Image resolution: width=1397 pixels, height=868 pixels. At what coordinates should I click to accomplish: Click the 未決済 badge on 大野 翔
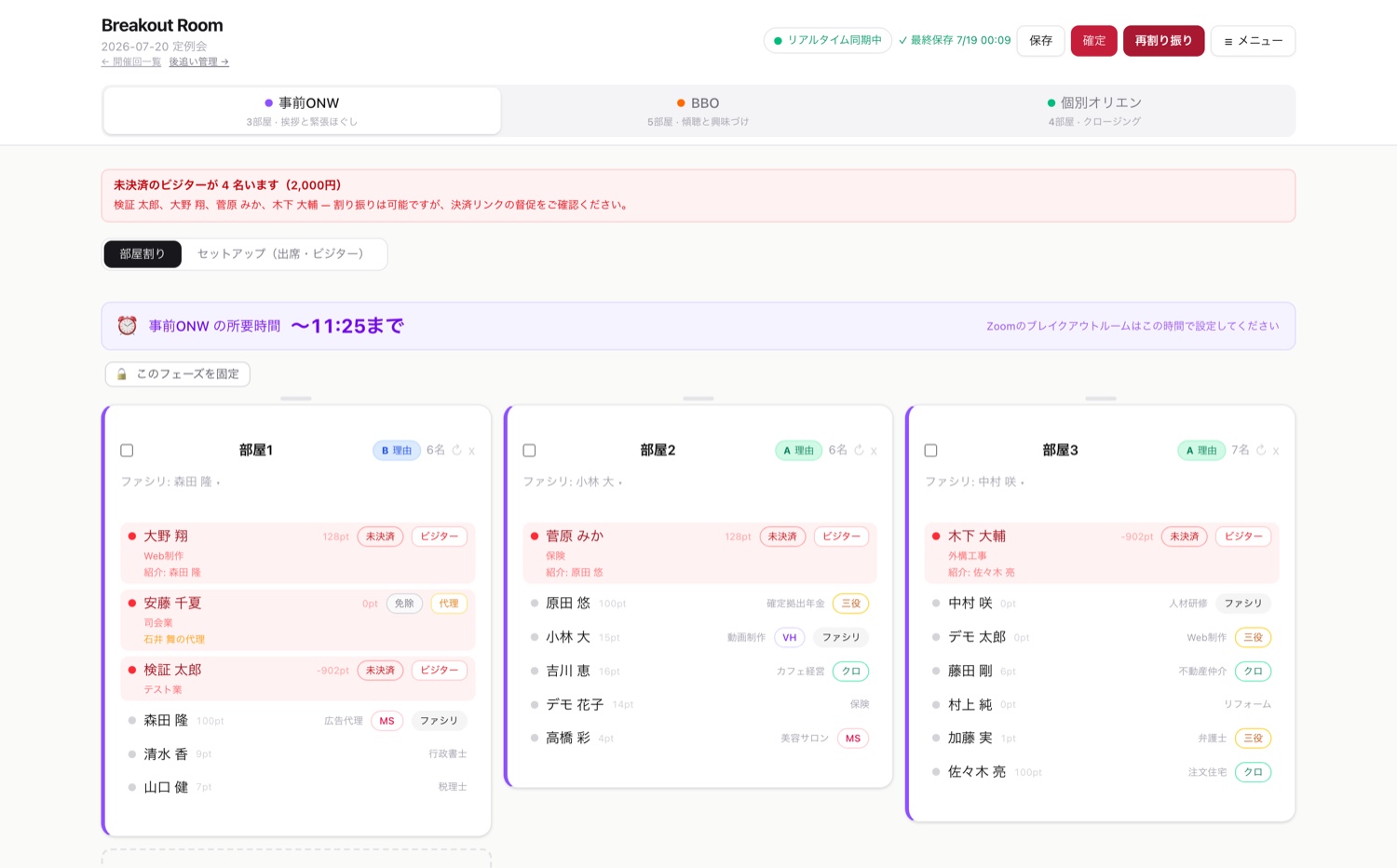(x=380, y=536)
